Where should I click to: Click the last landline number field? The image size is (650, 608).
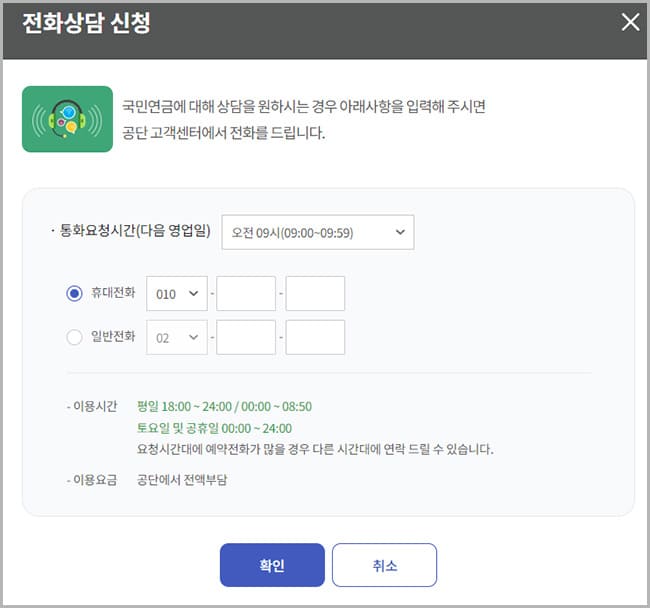tap(315, 337)
